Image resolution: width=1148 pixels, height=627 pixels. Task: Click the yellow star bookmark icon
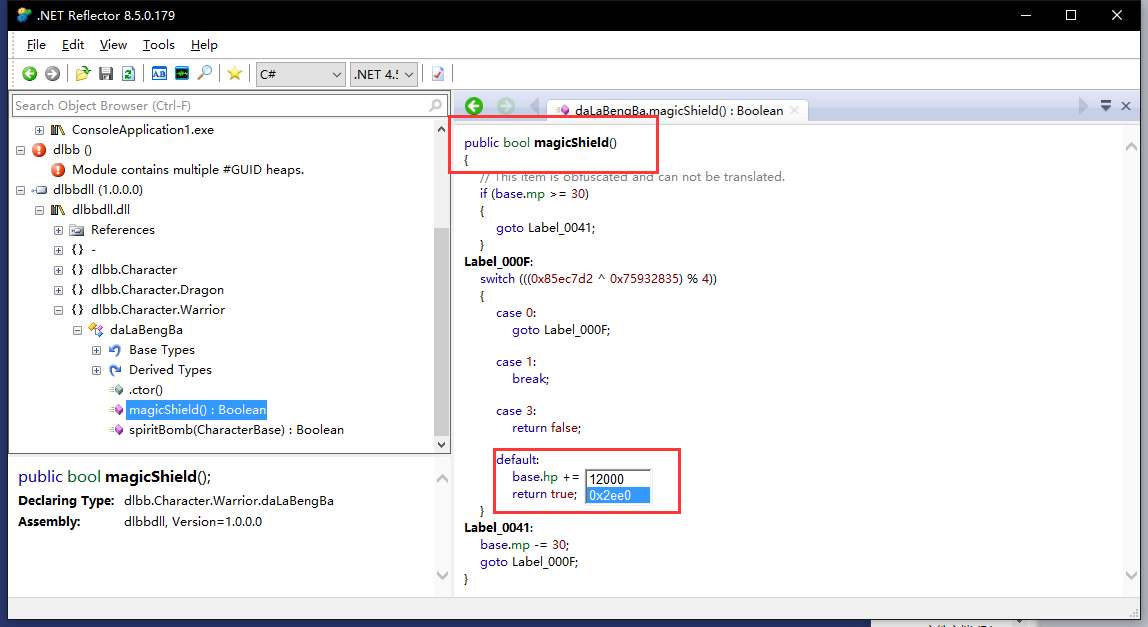(234, 73)
